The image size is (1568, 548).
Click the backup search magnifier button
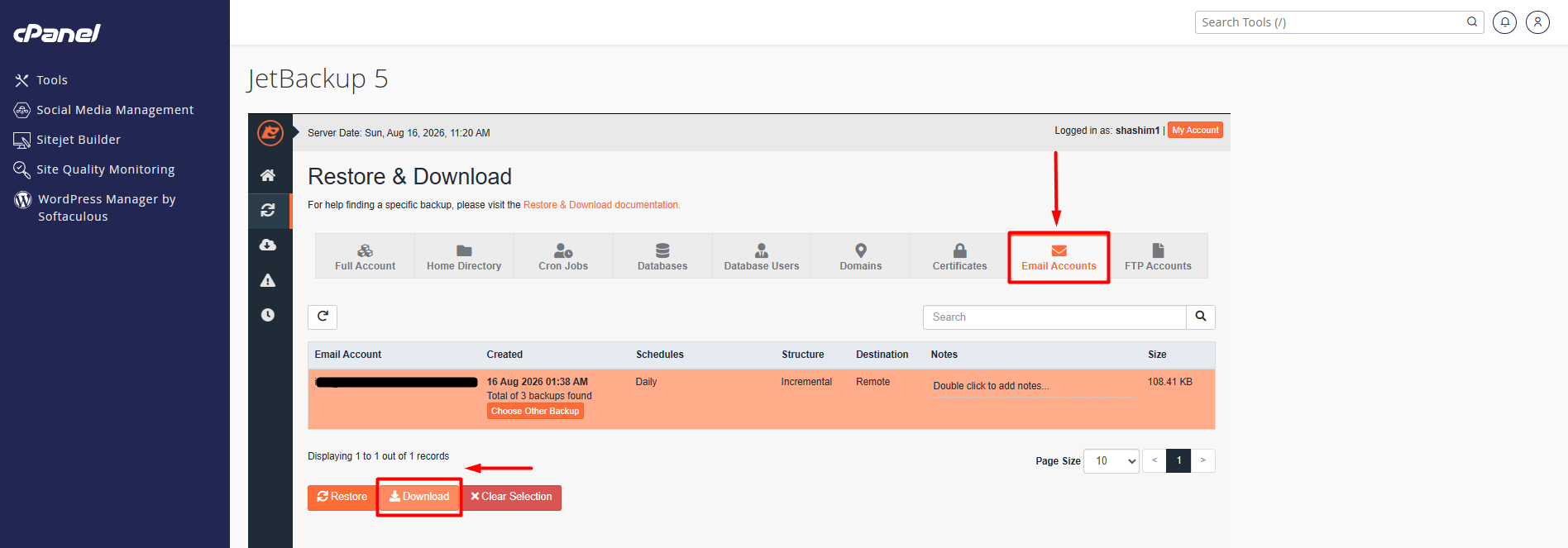pyautogui.click(x=1201, y=317)
